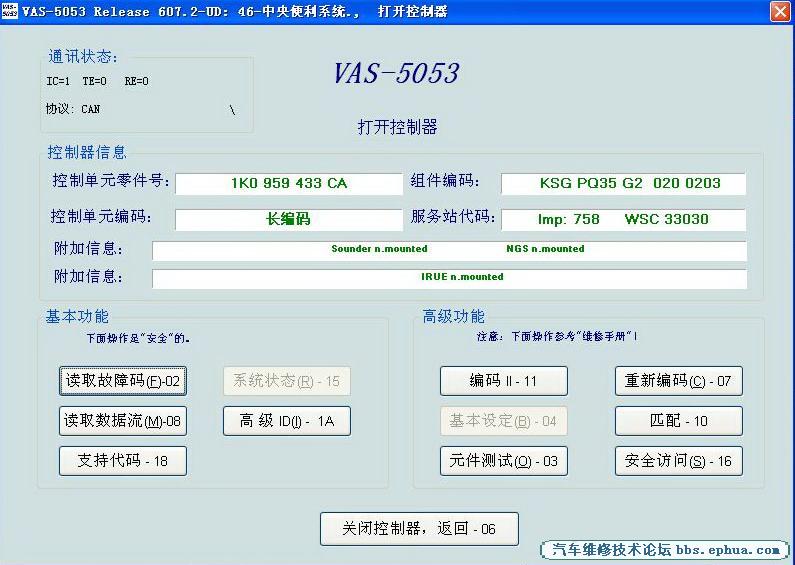Click the '协议: CAN' protocol text
Viewport: 795px width, 565px height.
[x=73, y=109]
